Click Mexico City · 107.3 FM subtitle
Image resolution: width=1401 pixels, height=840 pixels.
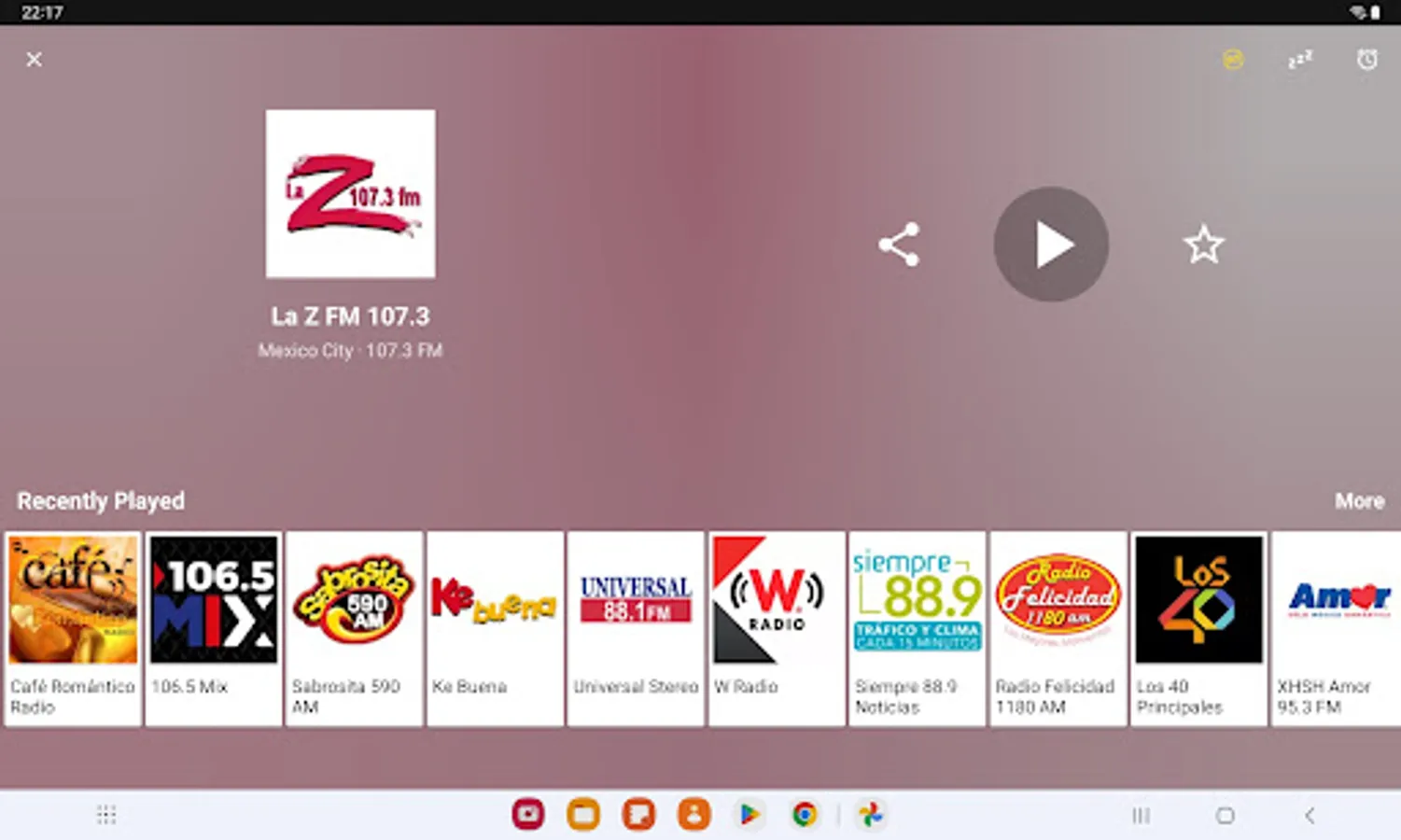pyautogui.click(x=350, y=351)
